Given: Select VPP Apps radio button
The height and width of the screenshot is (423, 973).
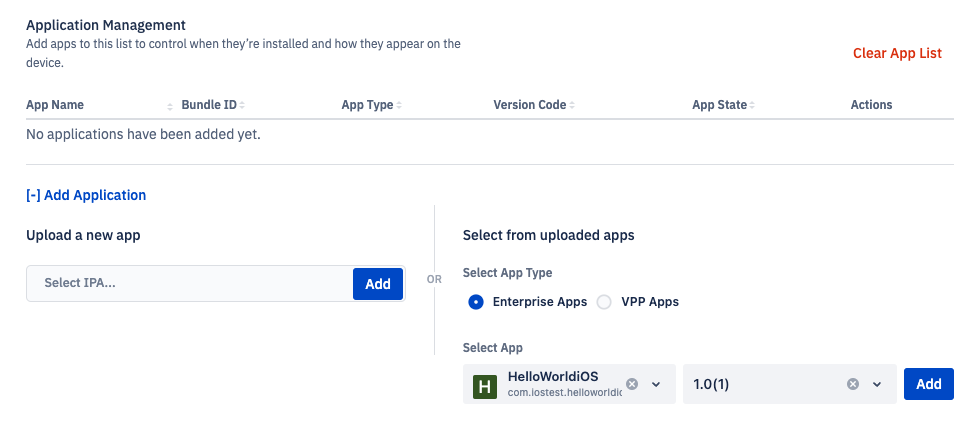Looking at the screenshot, I should click(x=604, y=303).
